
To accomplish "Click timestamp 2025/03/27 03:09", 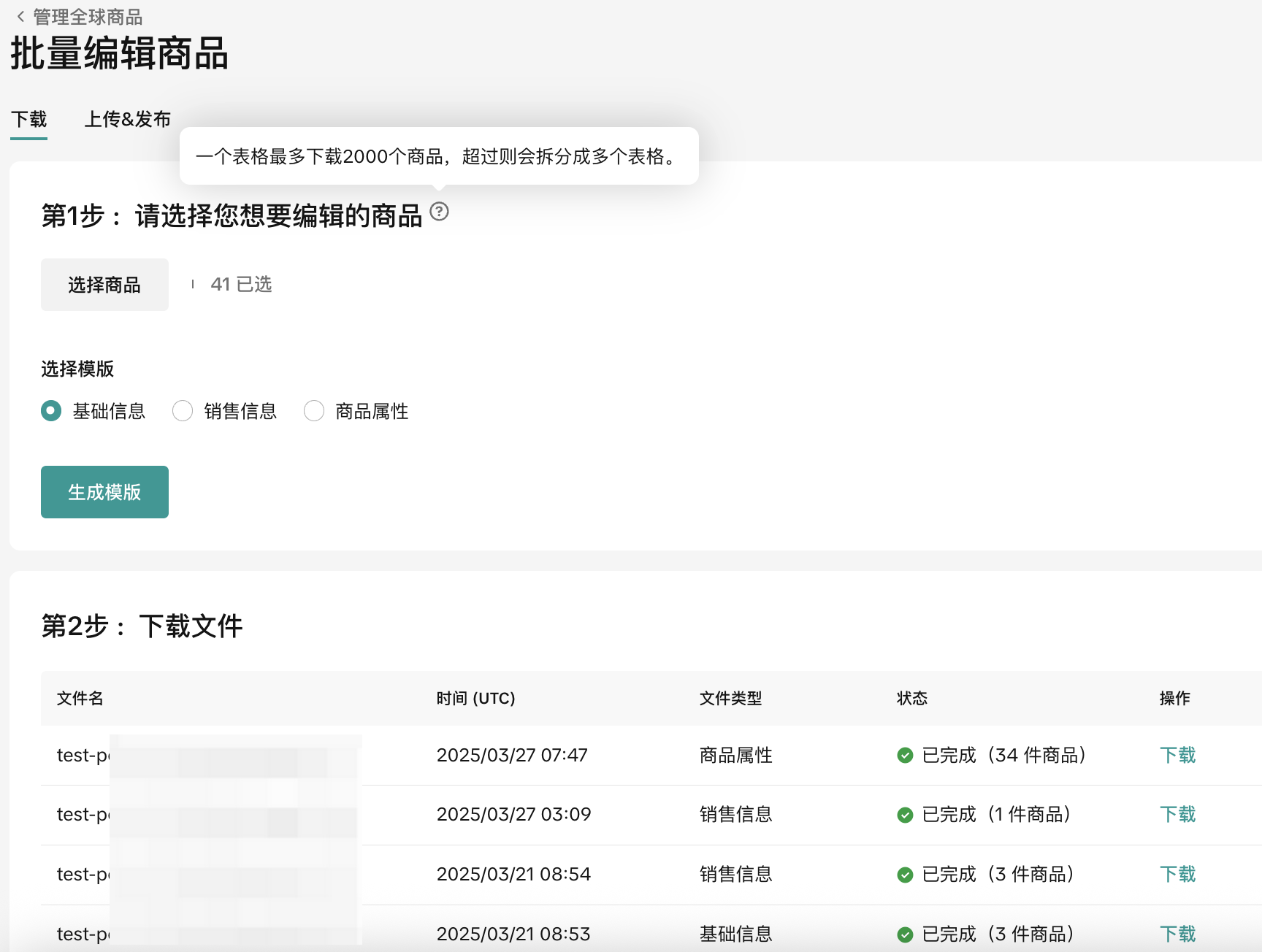I will [x=514, y=814].
